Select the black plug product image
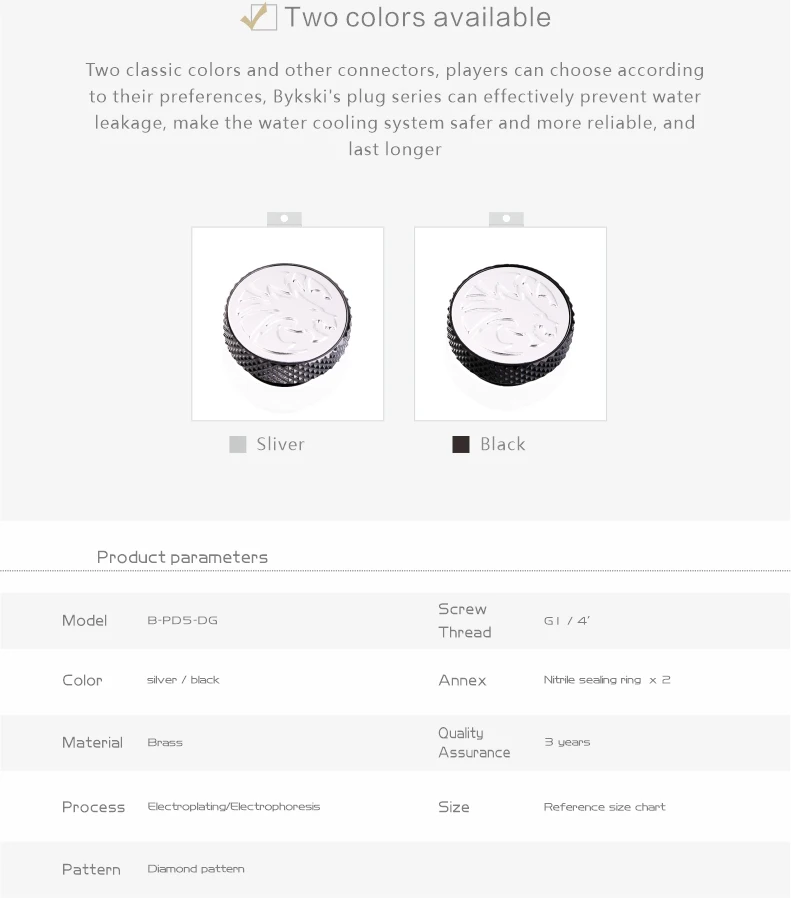Image resolution: width=791 pixels, height=898 pixels. click(510, 324)
